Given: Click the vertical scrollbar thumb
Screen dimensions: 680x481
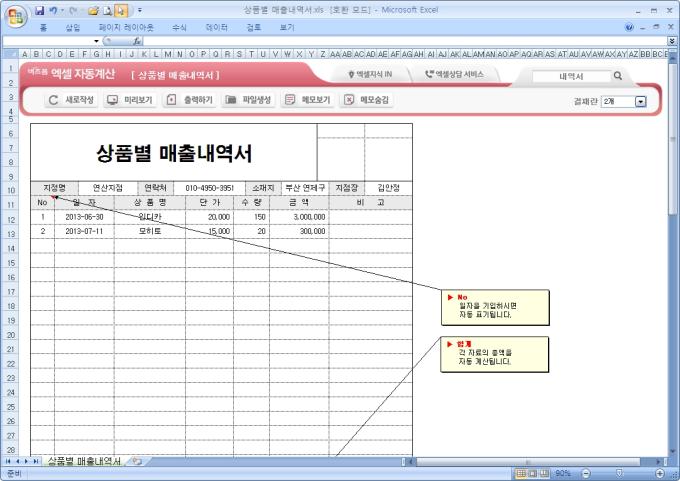Looking at the screenshot, I should 673,137.
